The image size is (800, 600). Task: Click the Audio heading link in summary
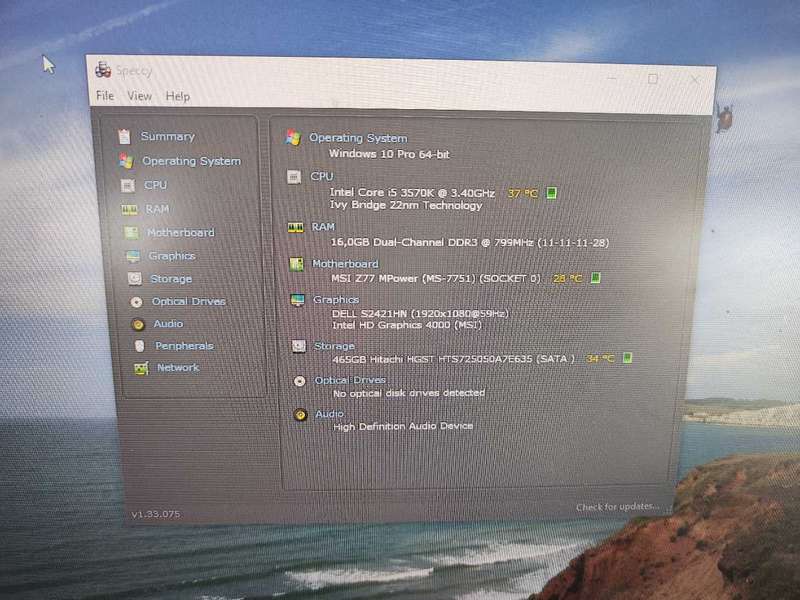(330, 414)
